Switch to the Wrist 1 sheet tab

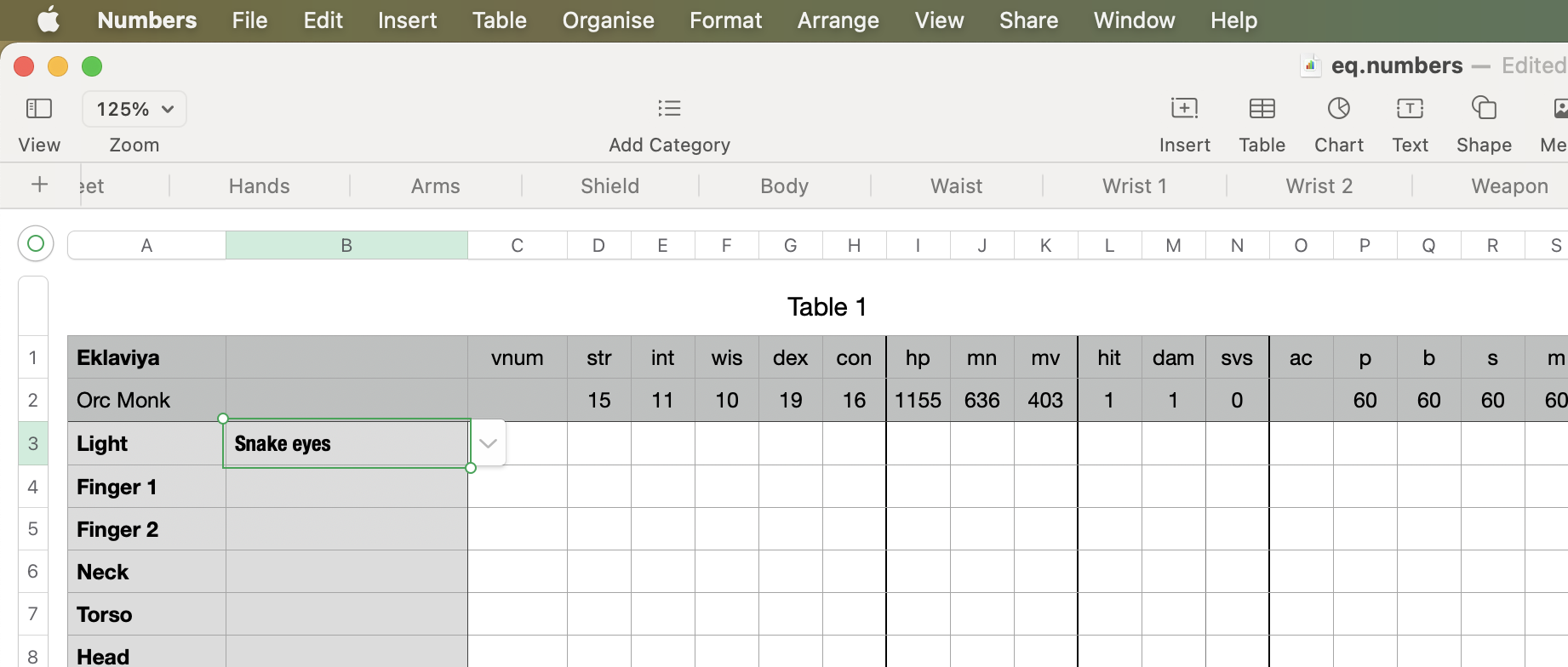[x=1134, y=185]
